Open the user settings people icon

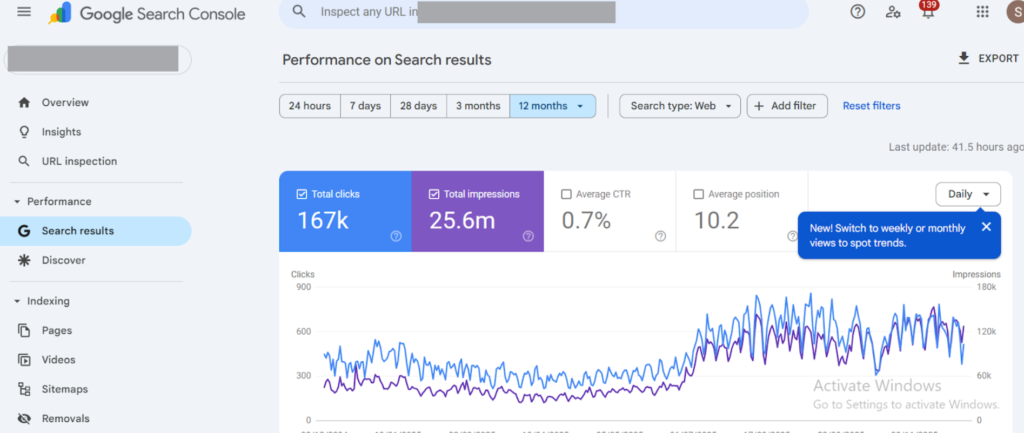893,12
